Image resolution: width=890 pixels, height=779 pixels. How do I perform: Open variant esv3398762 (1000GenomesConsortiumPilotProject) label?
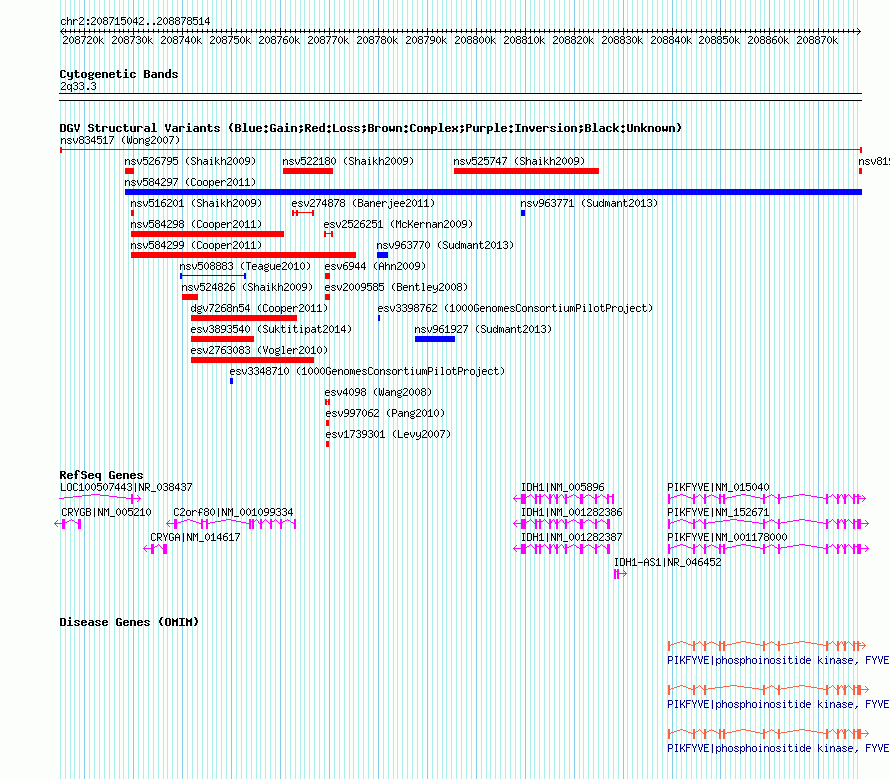[515, 308]
